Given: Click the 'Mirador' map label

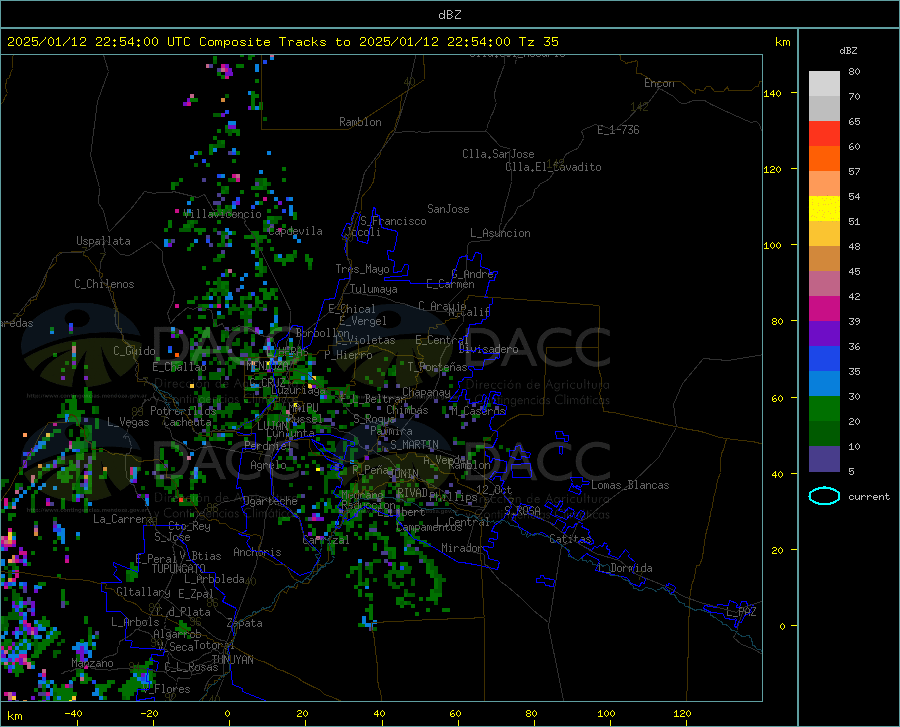Looking at the screenshot, I should tap(461, 548).
